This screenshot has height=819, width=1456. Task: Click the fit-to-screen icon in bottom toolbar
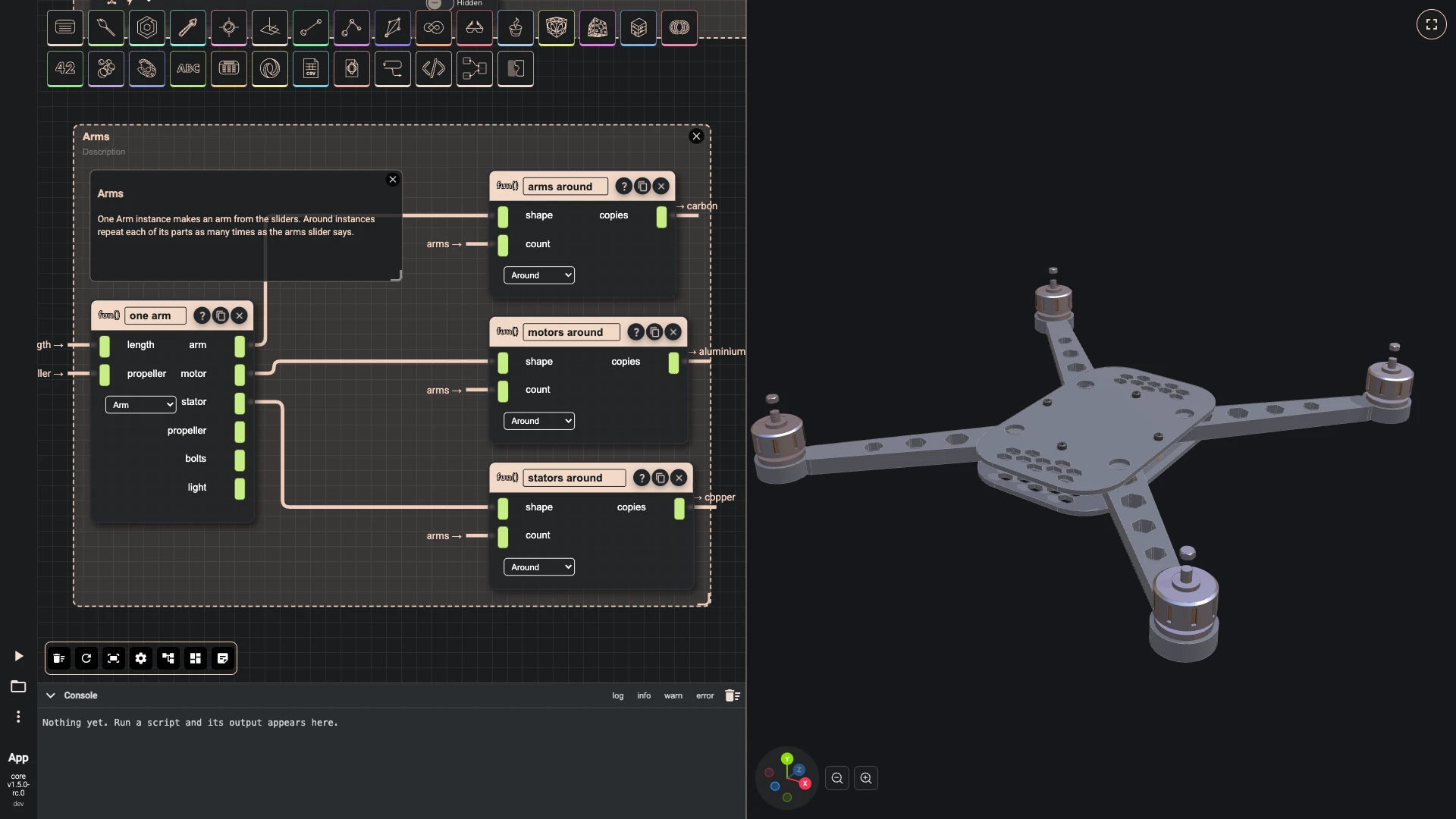[114, 658]
